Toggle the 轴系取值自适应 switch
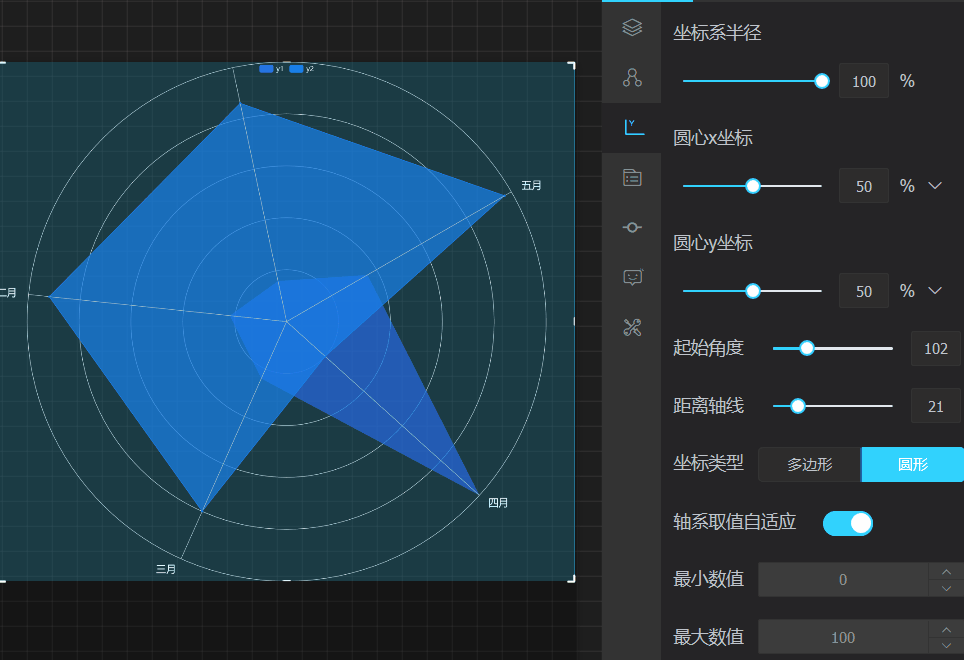Screen dimensions: 964x660 (x=848, y=523)
